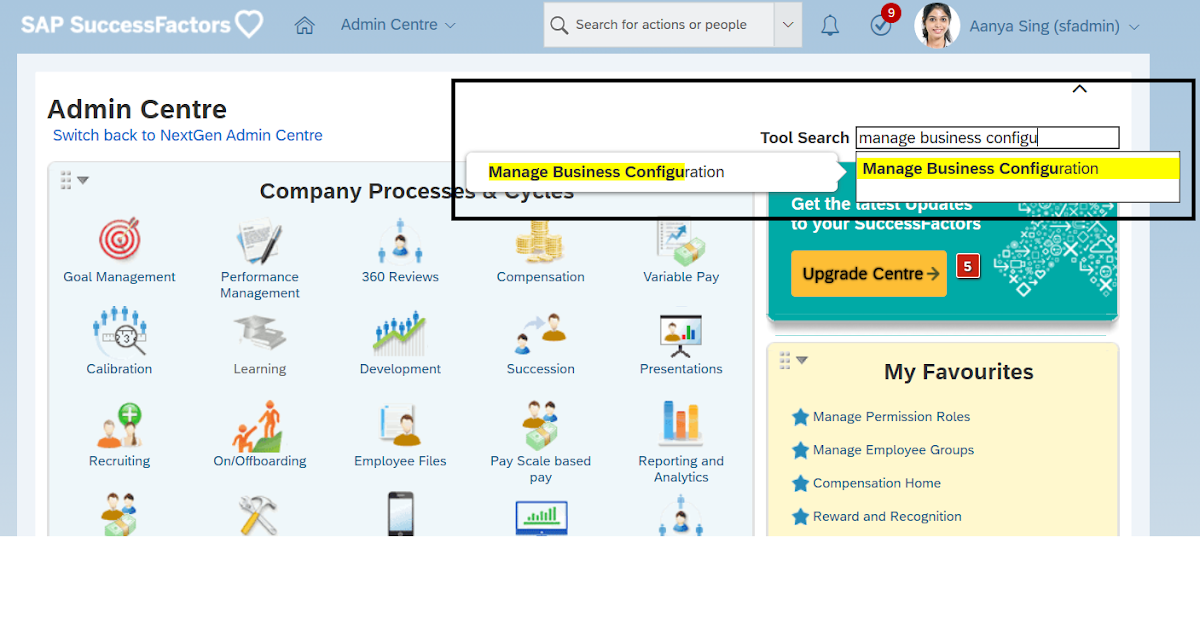Screen dimensions: 1200x630
Task: Collapse the Tool Search panel chevron
Action: pyautogui.click(x=1079, y=88)
